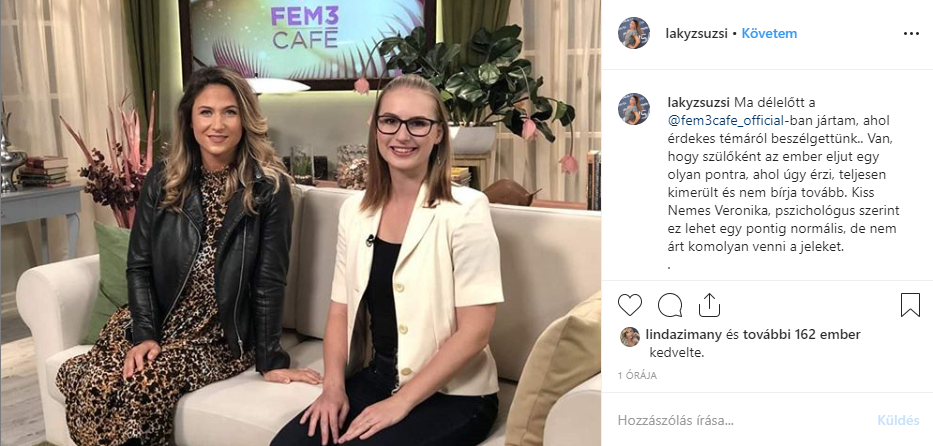Open the lakyzsuzsi username in the caption
This screenshot has height=446, width=933.
point(696,102)
